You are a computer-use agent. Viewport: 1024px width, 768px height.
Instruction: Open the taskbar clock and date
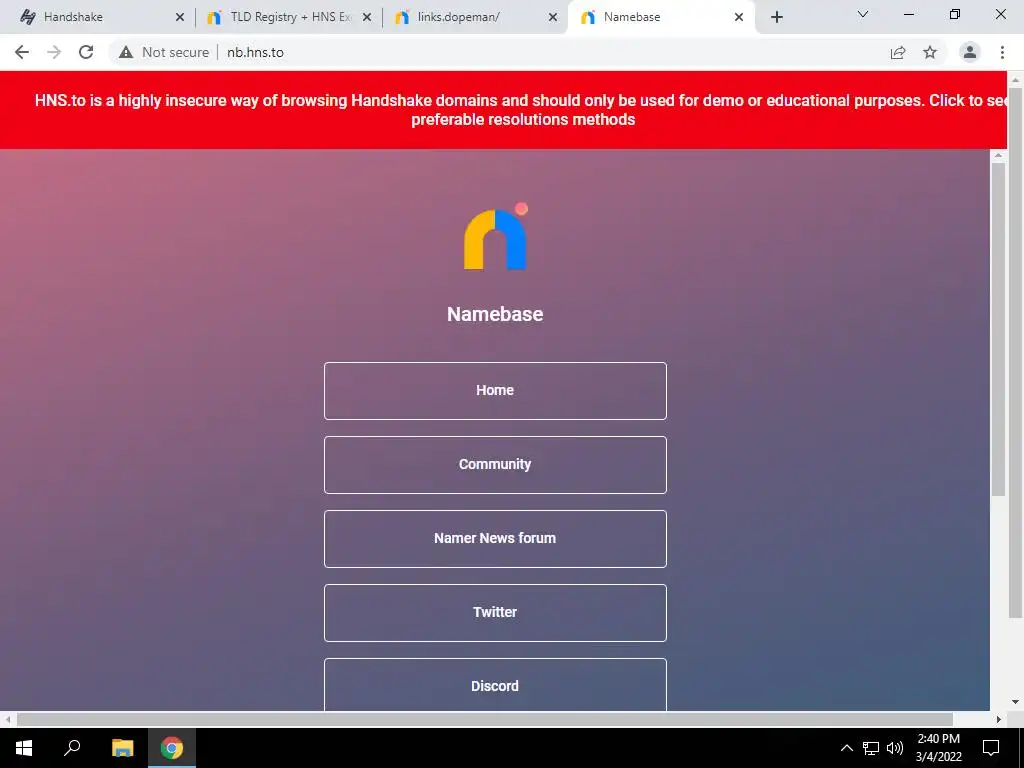coord(938,748)
